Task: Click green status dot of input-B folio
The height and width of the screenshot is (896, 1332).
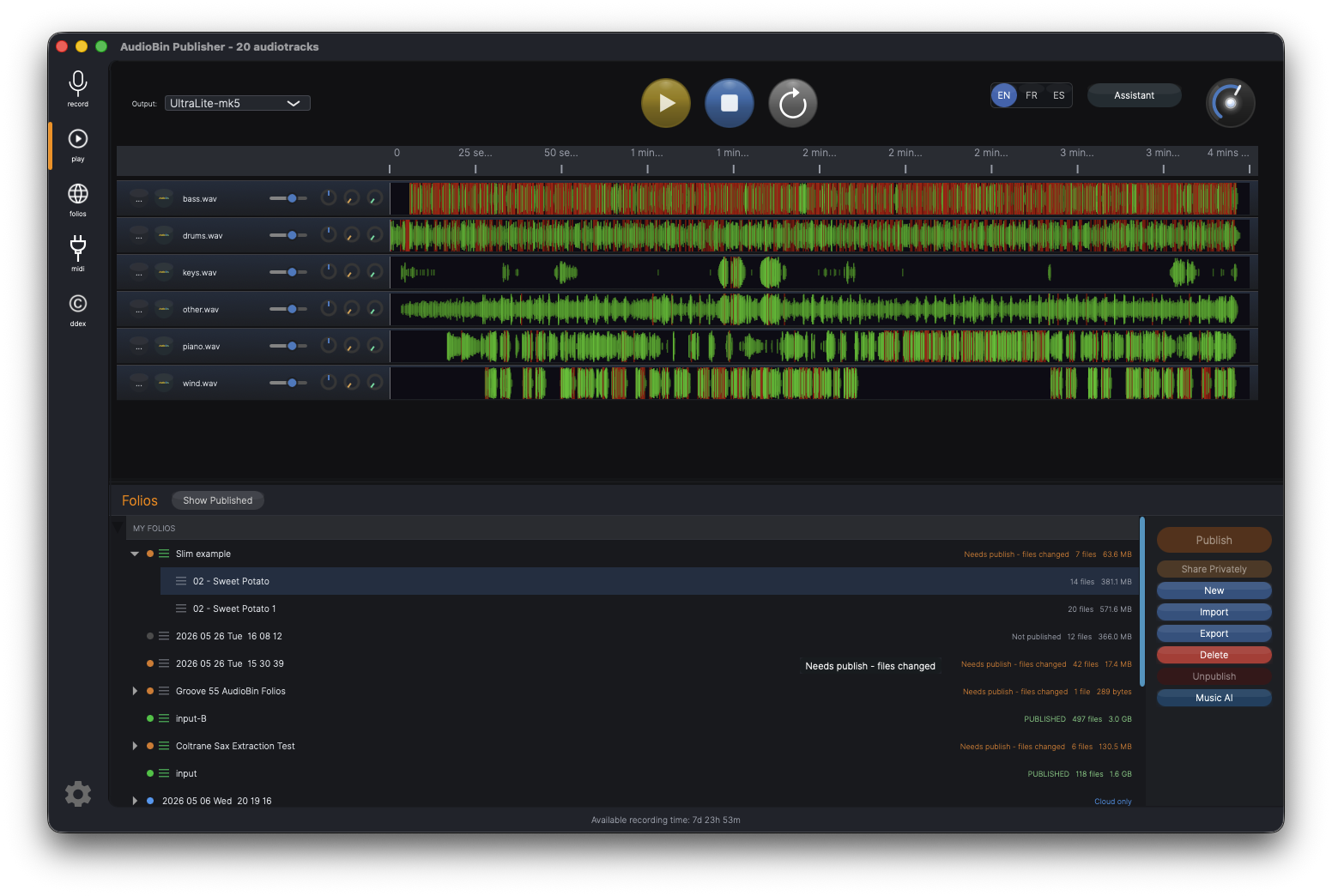Action: tap(150, 718)
